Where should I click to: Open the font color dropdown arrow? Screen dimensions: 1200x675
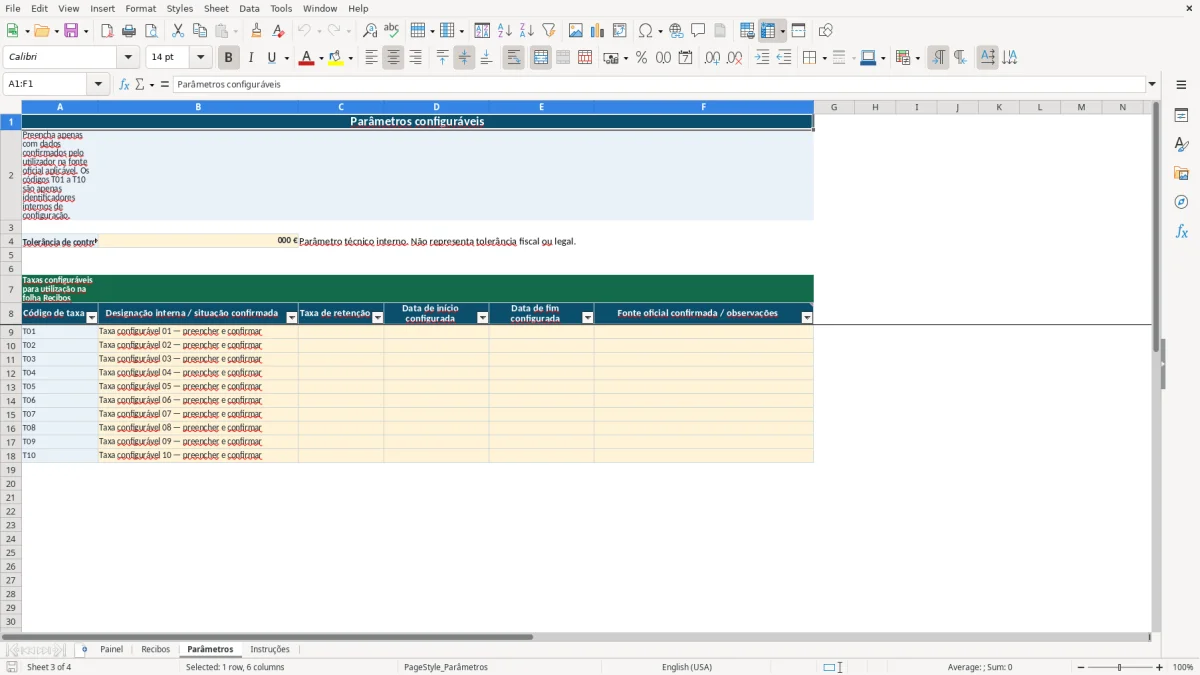321,58
